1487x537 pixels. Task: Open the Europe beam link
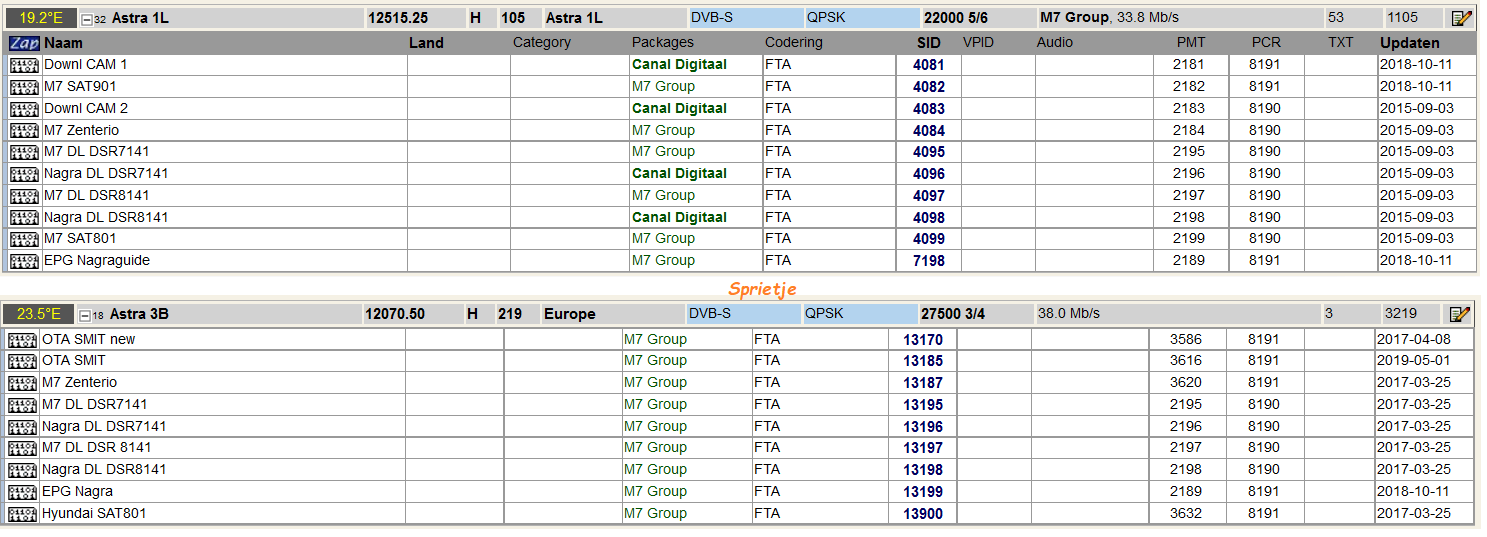click(x=569, y=314)
